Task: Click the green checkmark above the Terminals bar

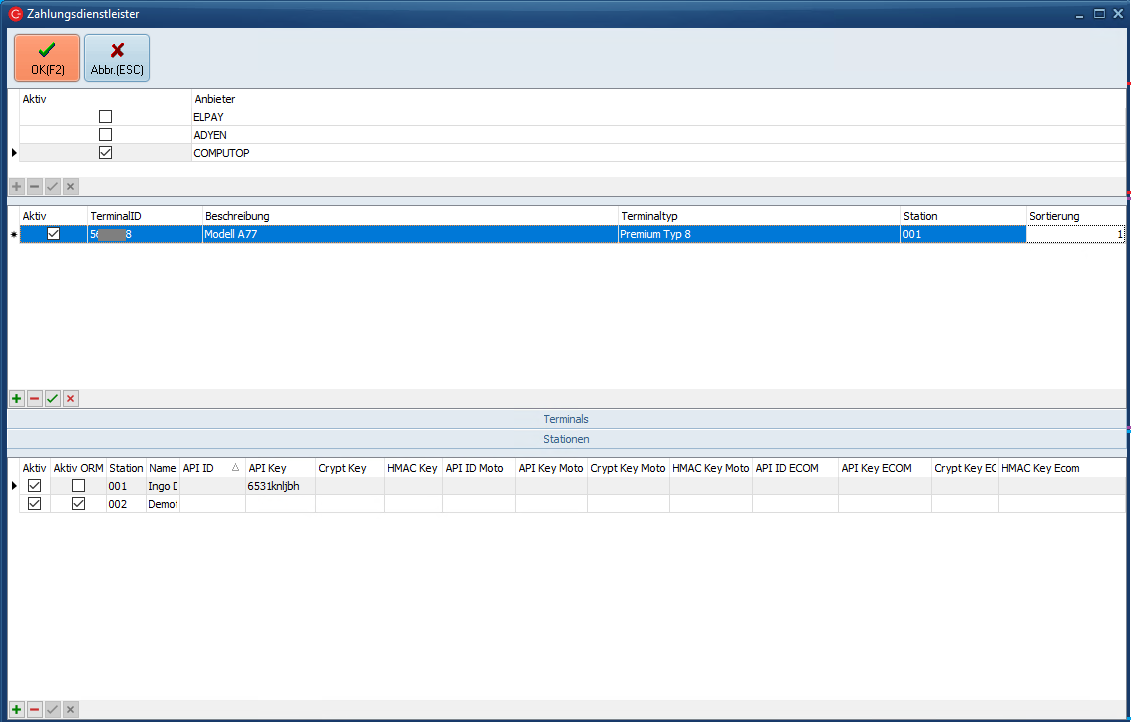Action: point(52,399)
